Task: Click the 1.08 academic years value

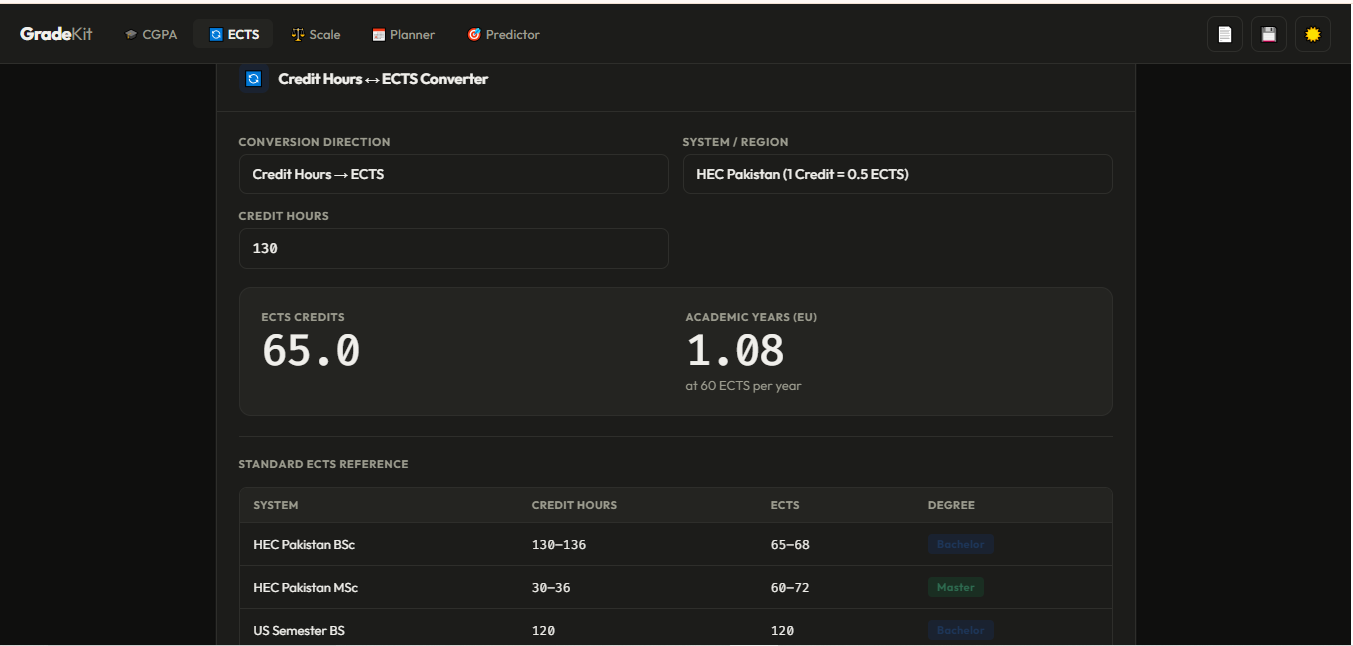Action: (x=735, y=351)
